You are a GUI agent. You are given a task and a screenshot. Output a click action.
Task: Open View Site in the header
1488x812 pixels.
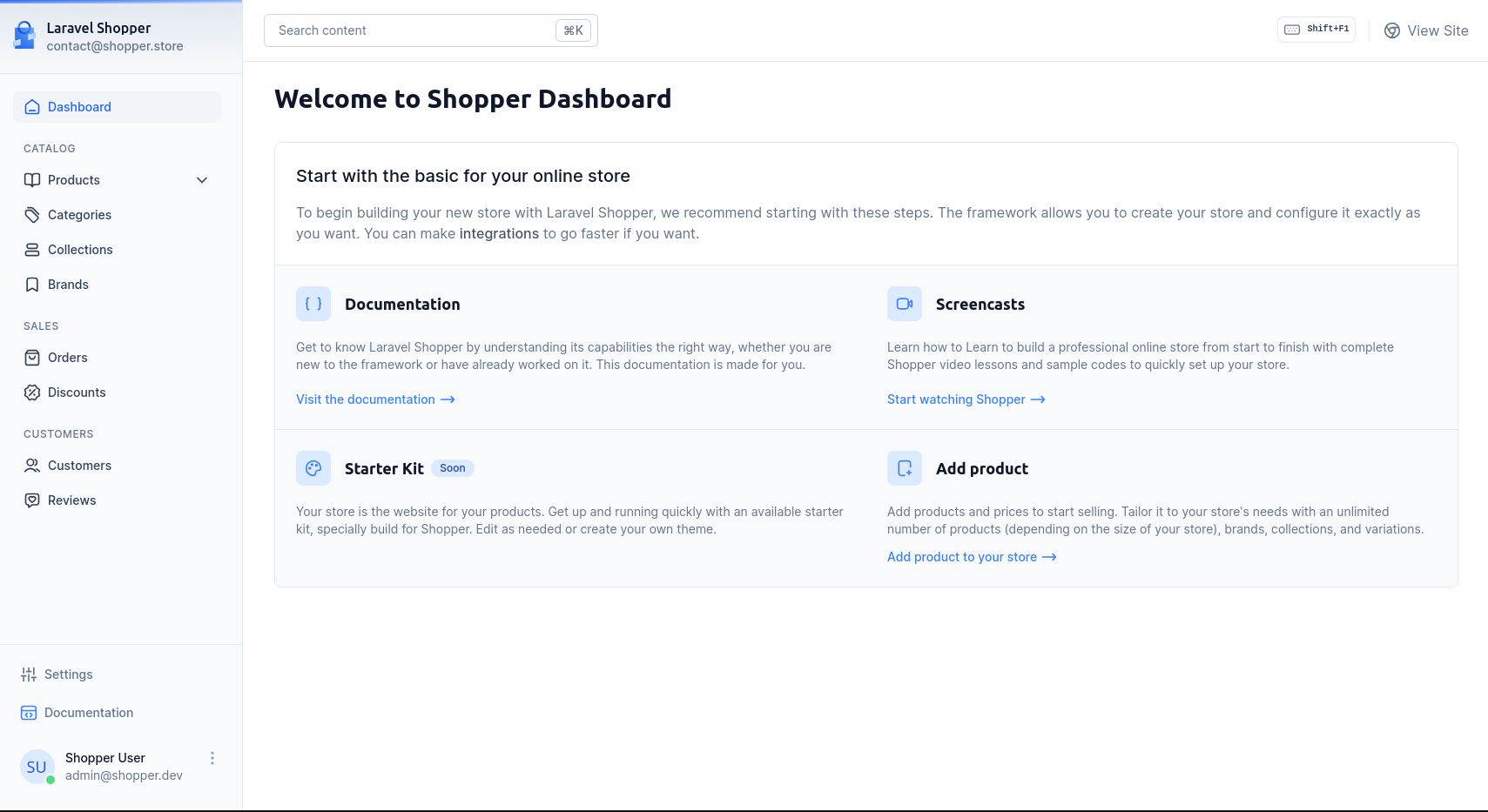(x=1426, y=30)
